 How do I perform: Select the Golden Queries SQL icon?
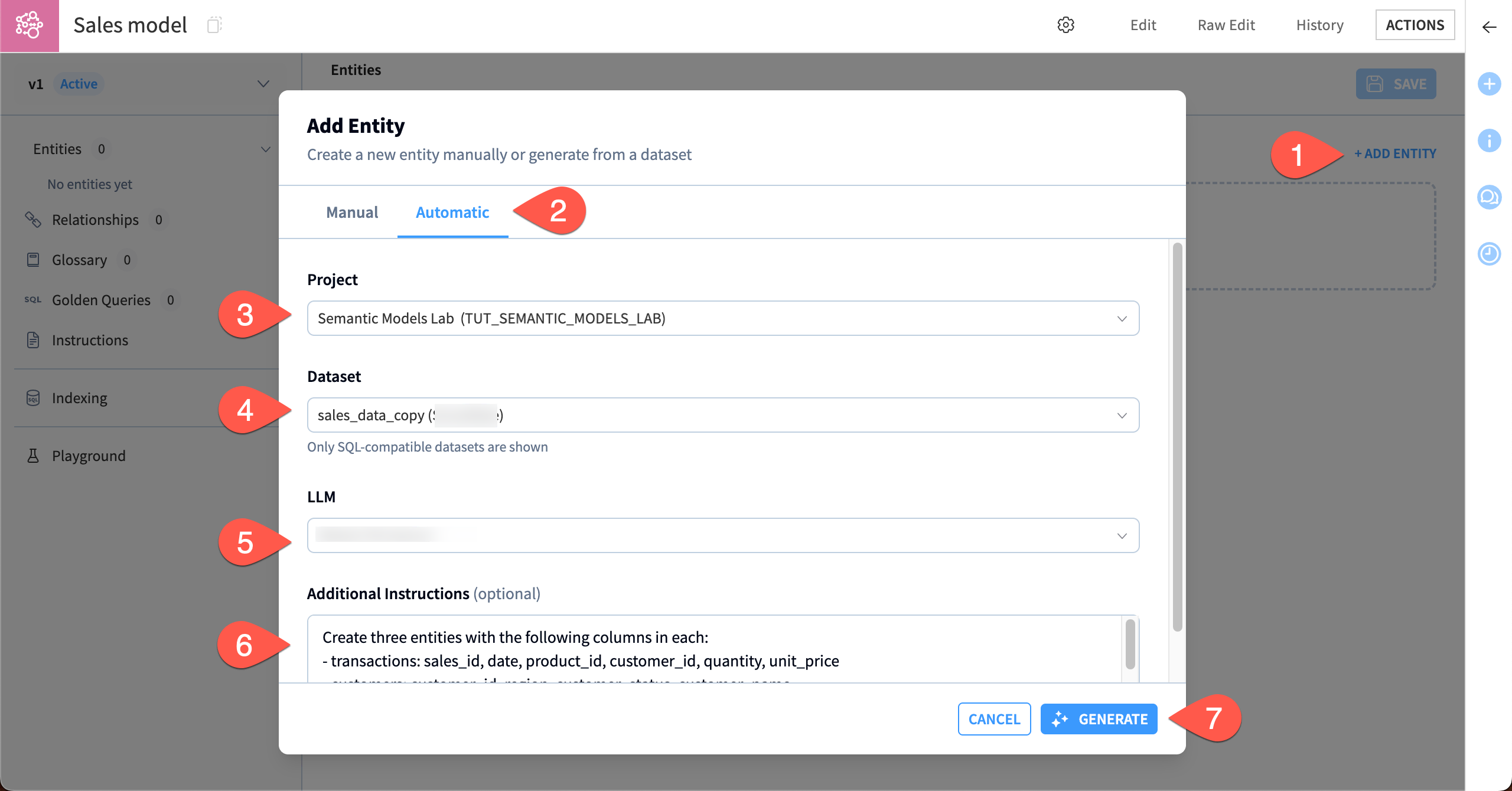33,299
